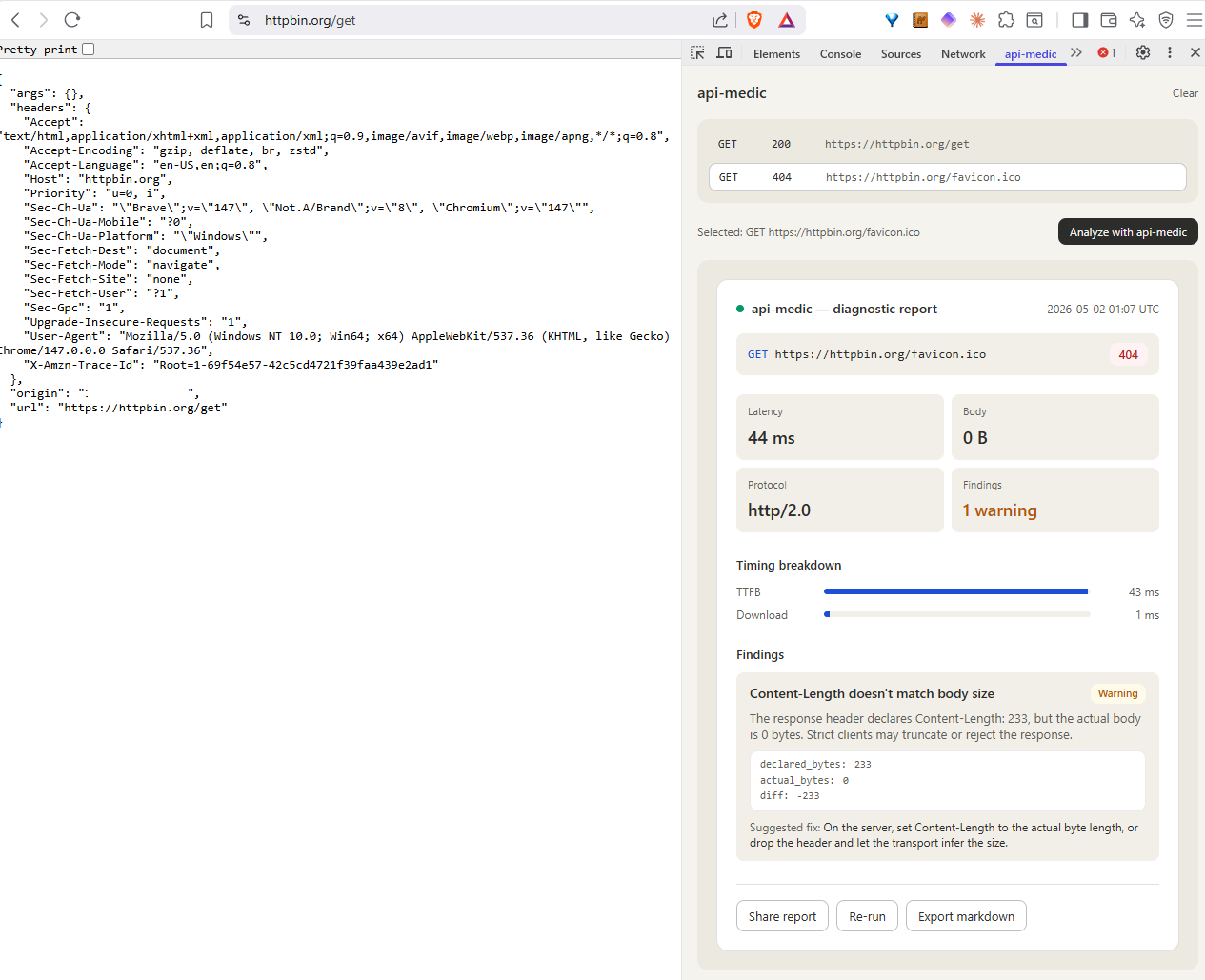The height and width of the screenshot is (980, 1205).
Task: Click the 'Timing breakdown' heading
Action: [789, 566]
